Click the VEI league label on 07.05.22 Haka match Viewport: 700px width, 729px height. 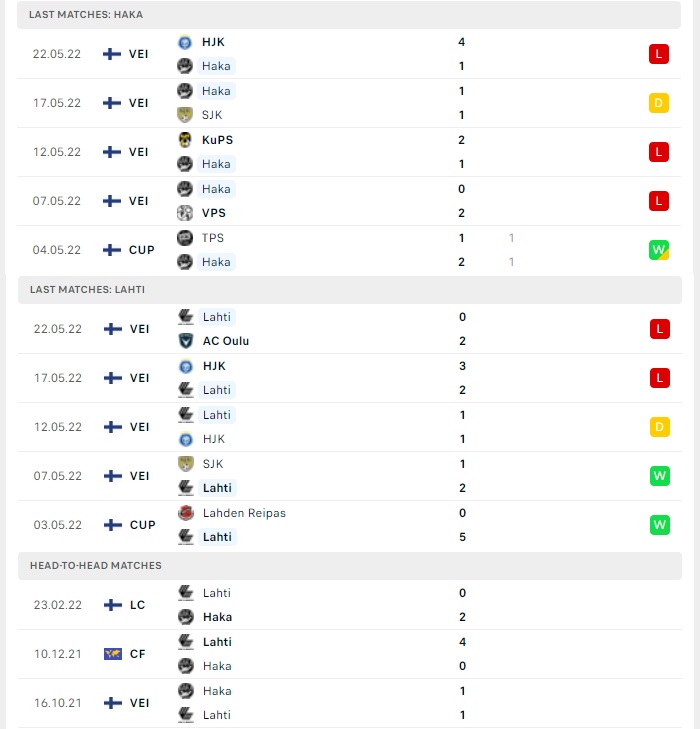coord(139,201)
